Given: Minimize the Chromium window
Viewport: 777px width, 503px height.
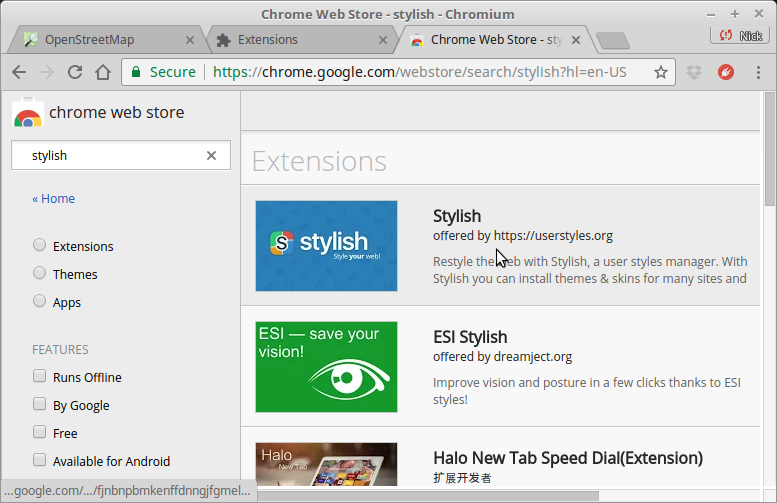Looking at the screenshot, I should click(711, 15).
